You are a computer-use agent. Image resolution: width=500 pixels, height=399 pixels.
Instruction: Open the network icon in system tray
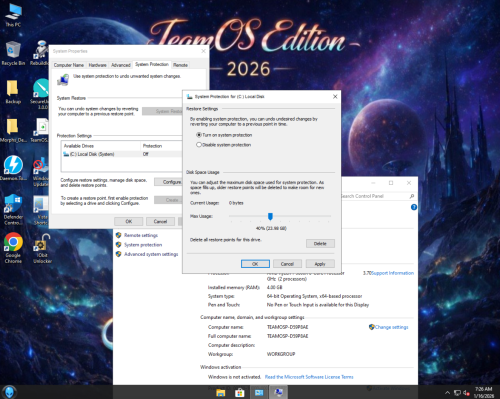pos(457,393)
